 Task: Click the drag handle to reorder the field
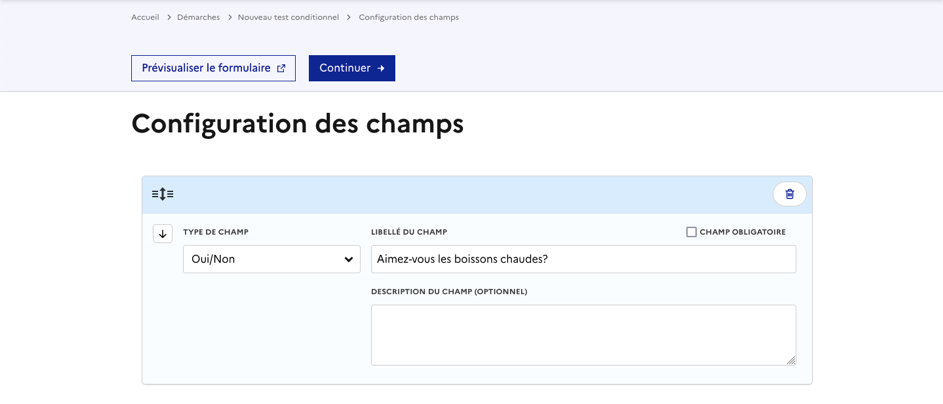pyautogui.click(x=163, y=194)
